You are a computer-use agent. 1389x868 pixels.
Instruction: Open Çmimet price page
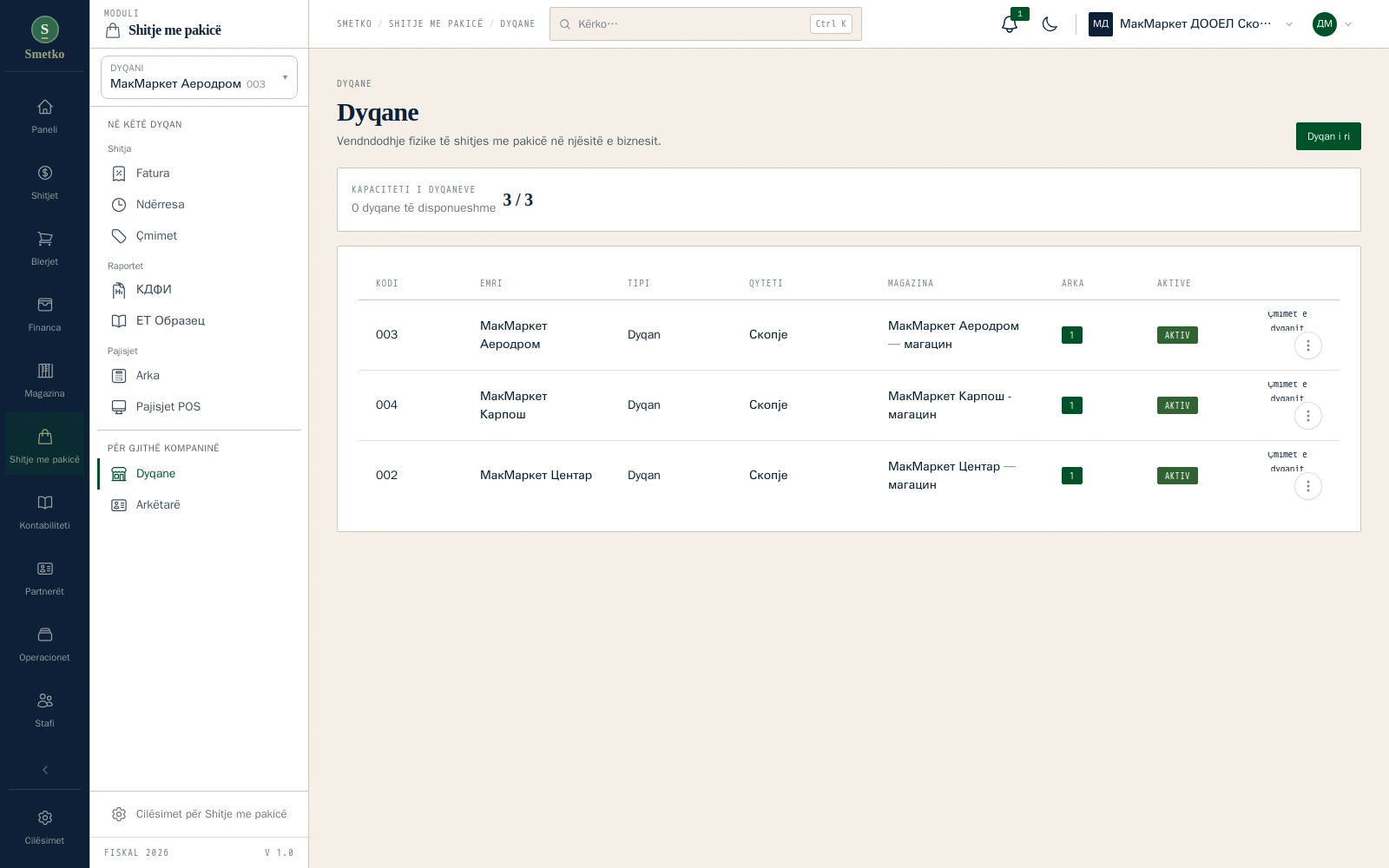coord(199,236)
